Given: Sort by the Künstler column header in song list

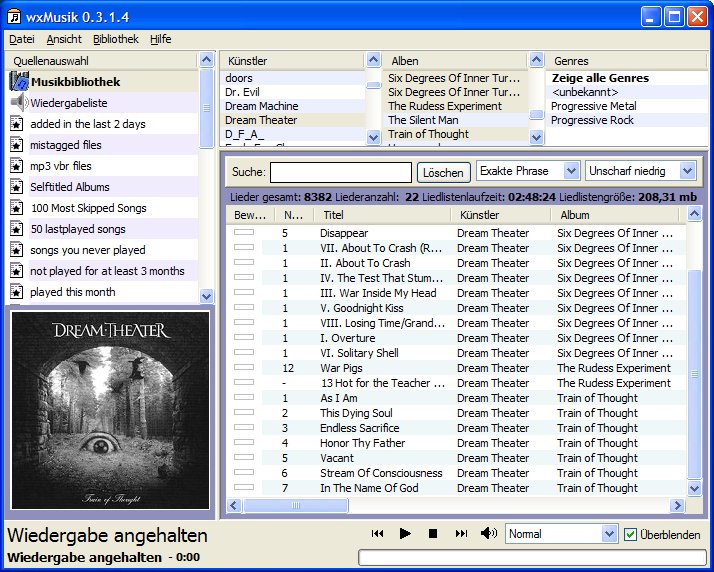Looking at the screenshot, I should (500, 215).
